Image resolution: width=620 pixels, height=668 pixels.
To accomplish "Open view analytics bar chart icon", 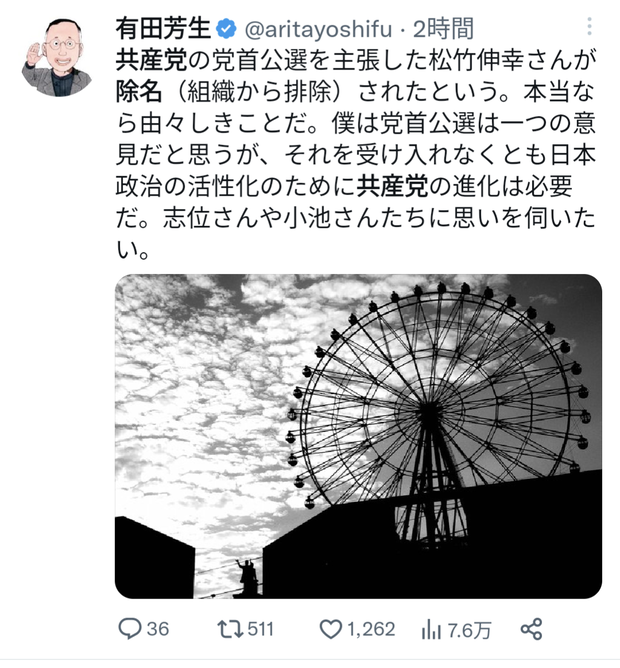I will 431,629.
